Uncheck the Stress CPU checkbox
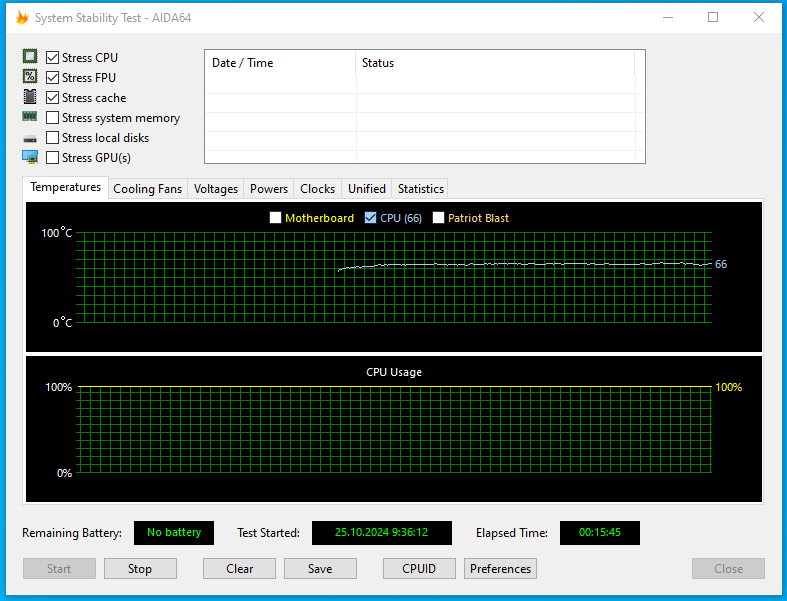Viewport: 787px width, 601px height. pos(52,57)
